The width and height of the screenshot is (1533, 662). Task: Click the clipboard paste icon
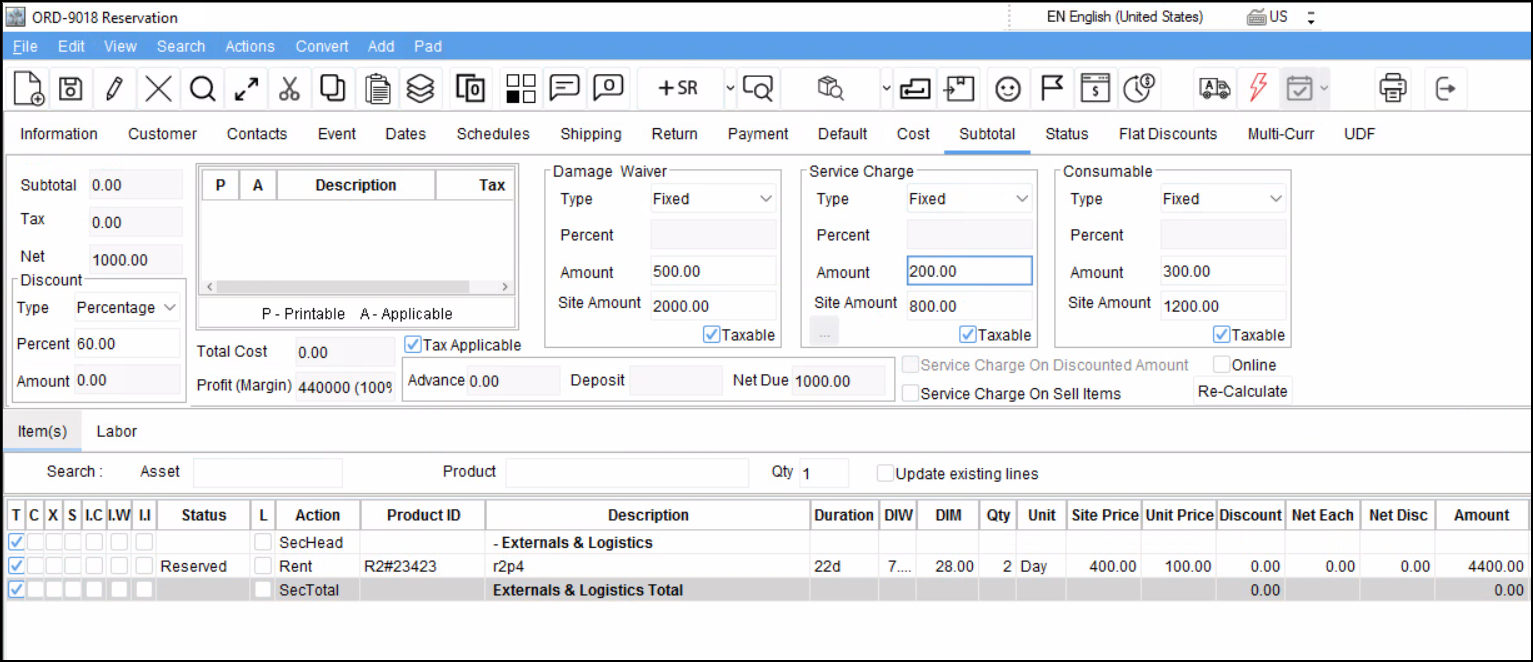click(377, 88)
